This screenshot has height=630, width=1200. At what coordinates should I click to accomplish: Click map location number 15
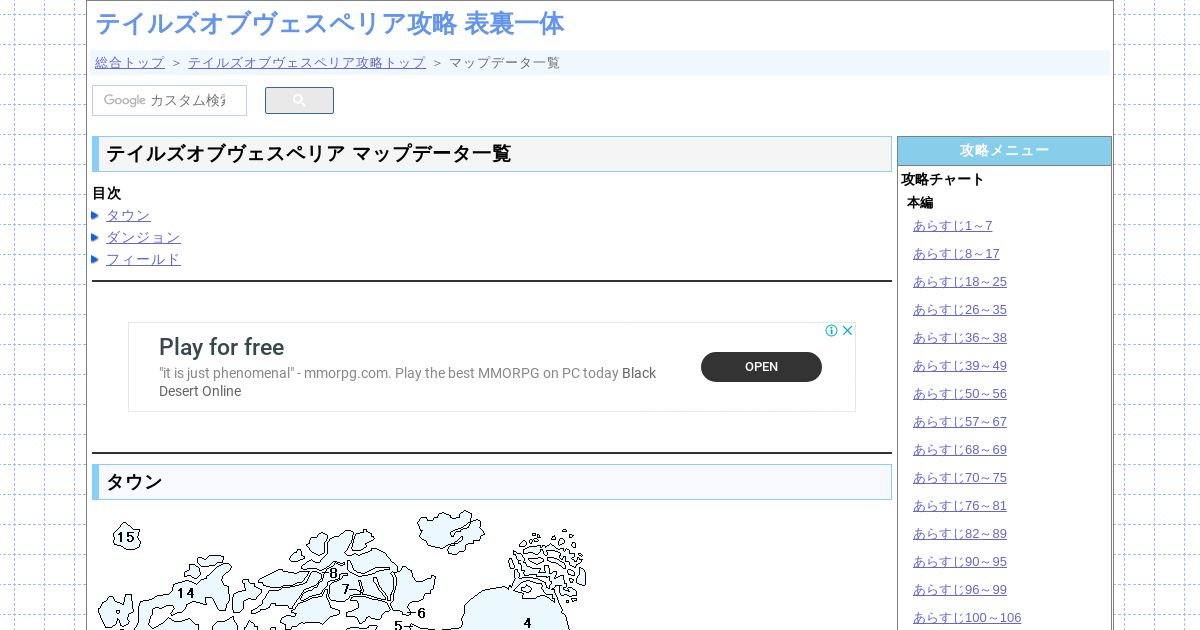[x=125, y=537]
